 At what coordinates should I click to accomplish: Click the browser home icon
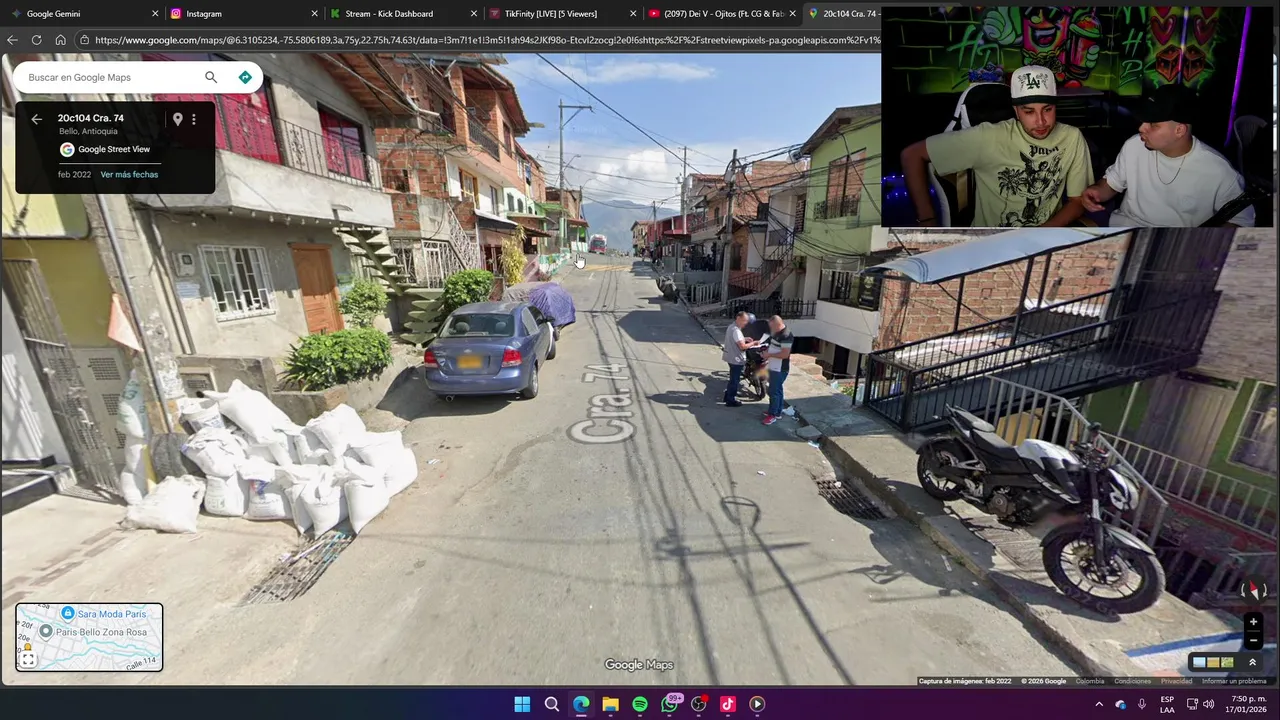60,40
